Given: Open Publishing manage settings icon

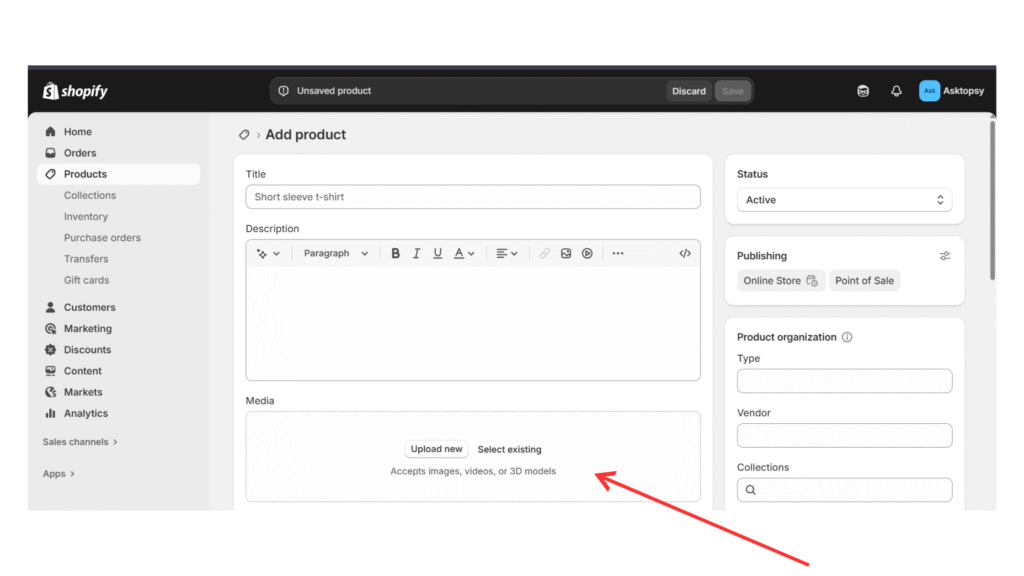Looking at the screenshot, I should click(x=945, y=256).
